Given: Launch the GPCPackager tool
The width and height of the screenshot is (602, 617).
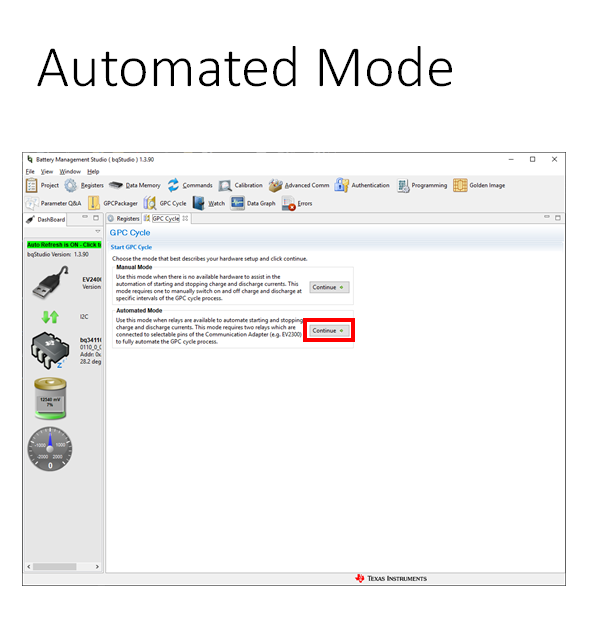Looking at the screenshot, I should [113, 203].
